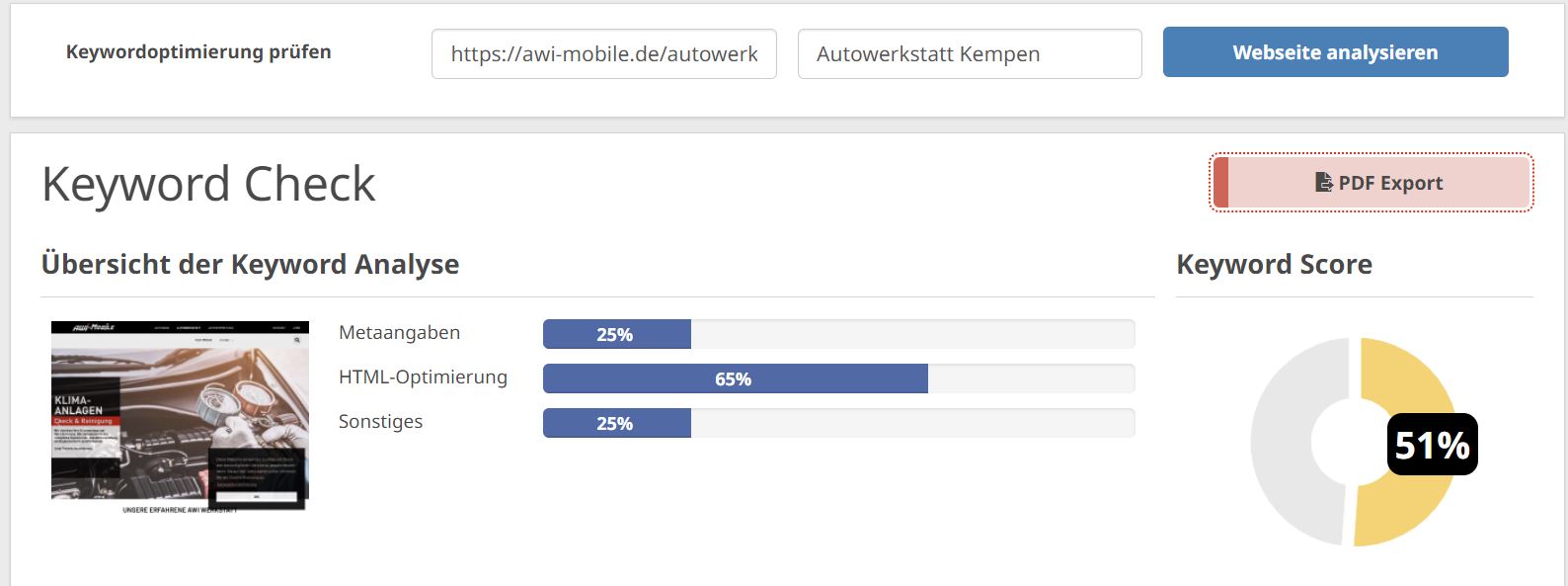This screenshot has width=1568, height=586.
Task: Click the Keyword Score heading
Action: [x=1274, y=264]
